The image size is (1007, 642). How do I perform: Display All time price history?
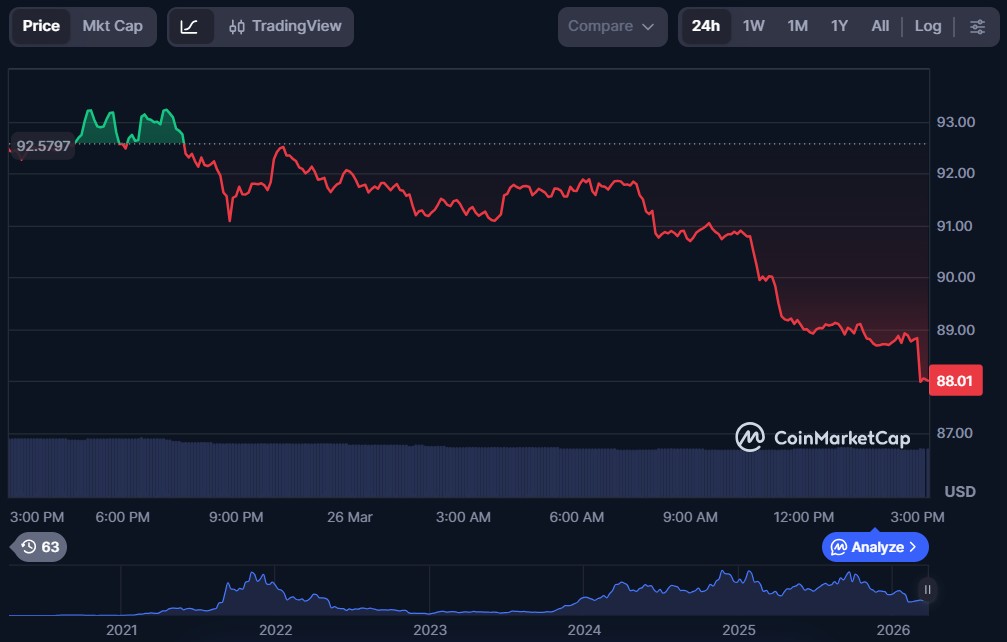click(x=880, y=26)
